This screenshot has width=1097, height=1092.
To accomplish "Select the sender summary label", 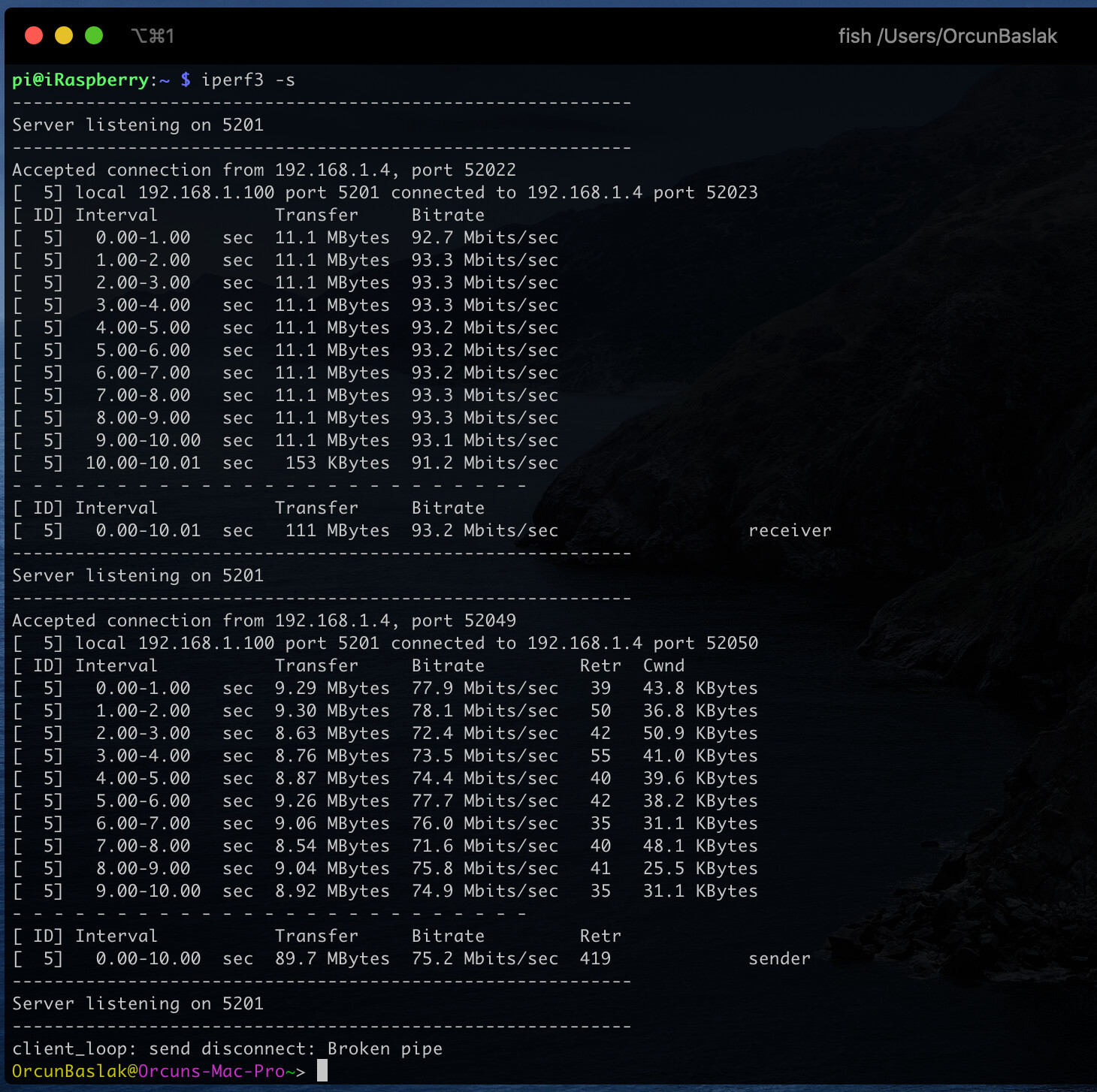I will tap(779, 958).
